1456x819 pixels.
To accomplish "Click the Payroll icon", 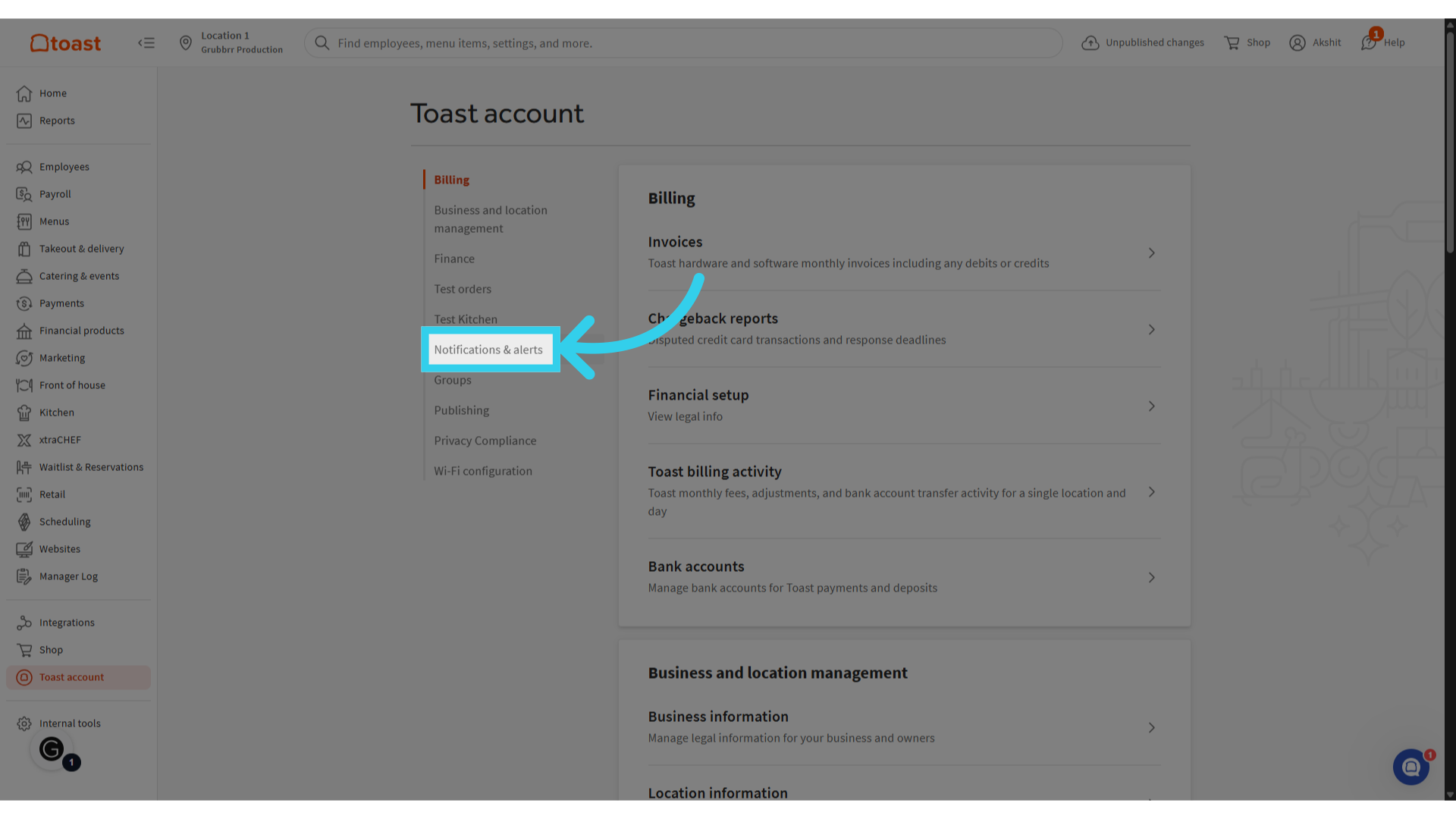I will tap(24, 194).
